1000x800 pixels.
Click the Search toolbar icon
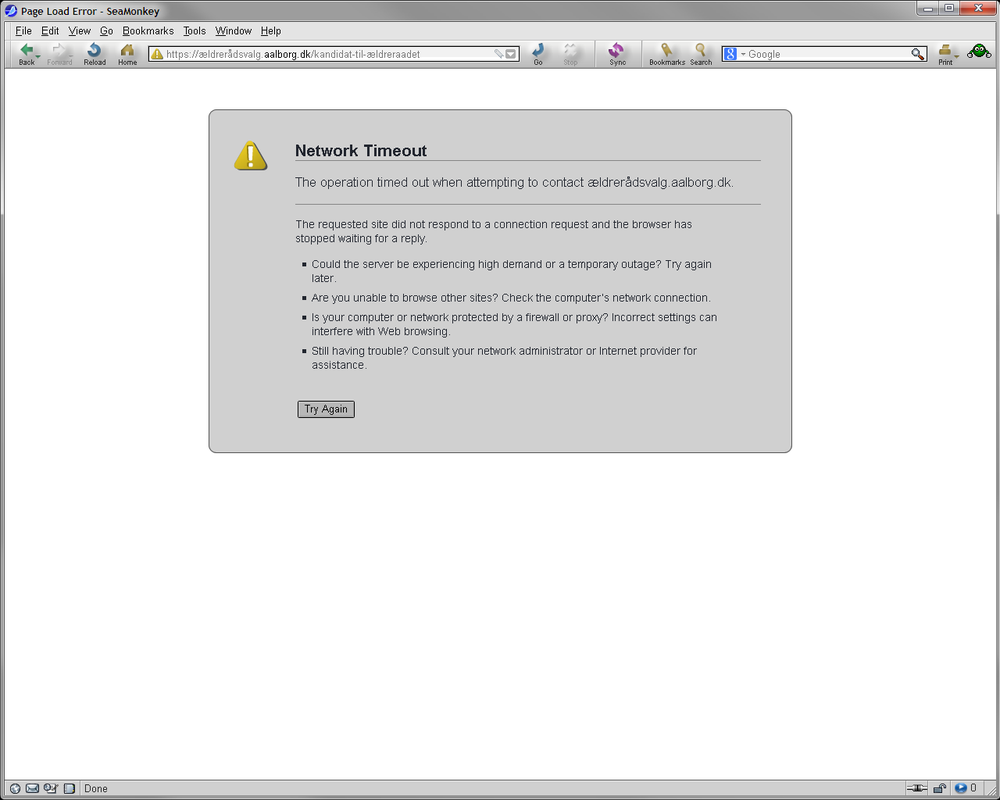click(700, 54)
